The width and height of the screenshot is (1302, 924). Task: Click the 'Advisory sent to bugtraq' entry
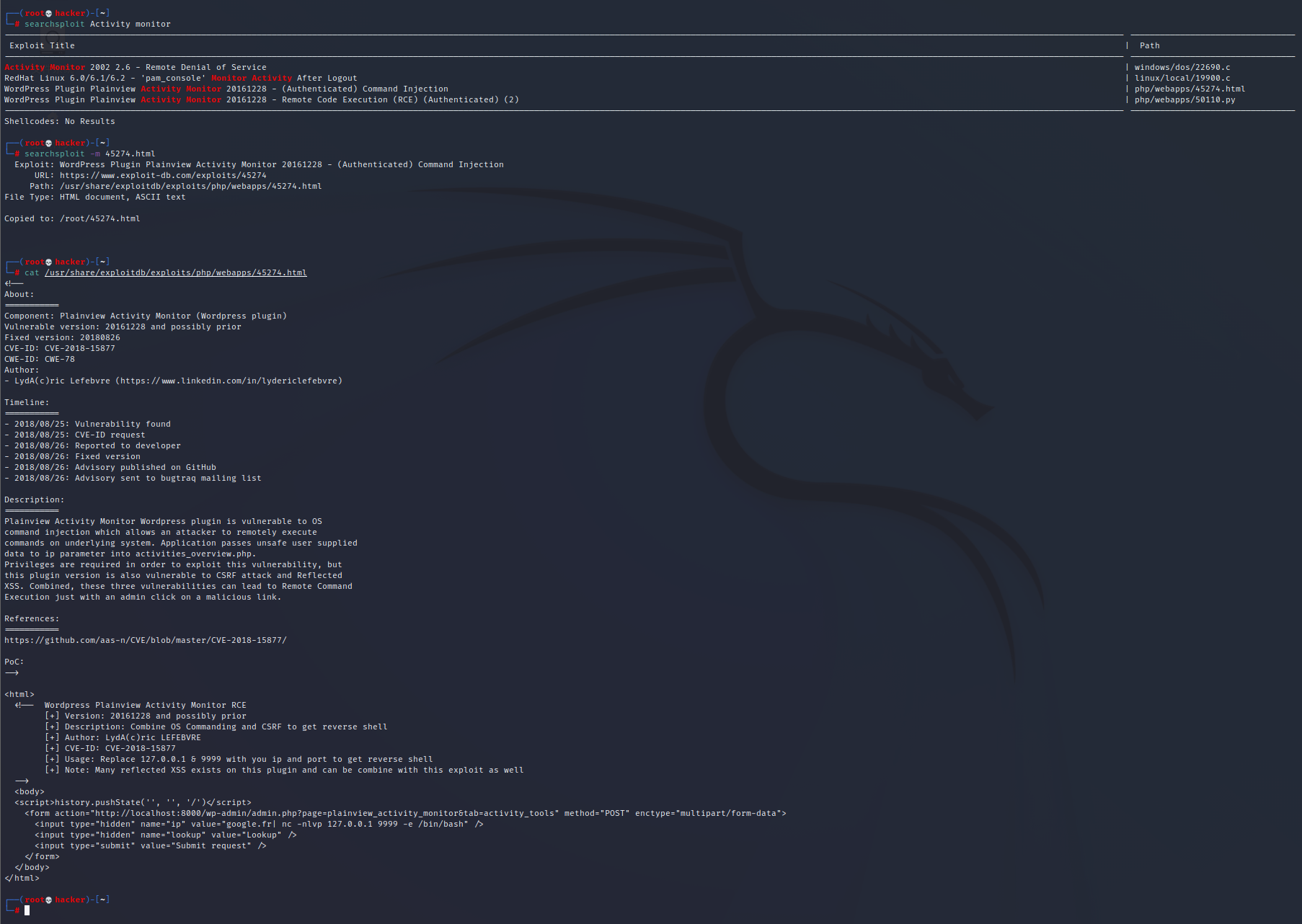133,478
